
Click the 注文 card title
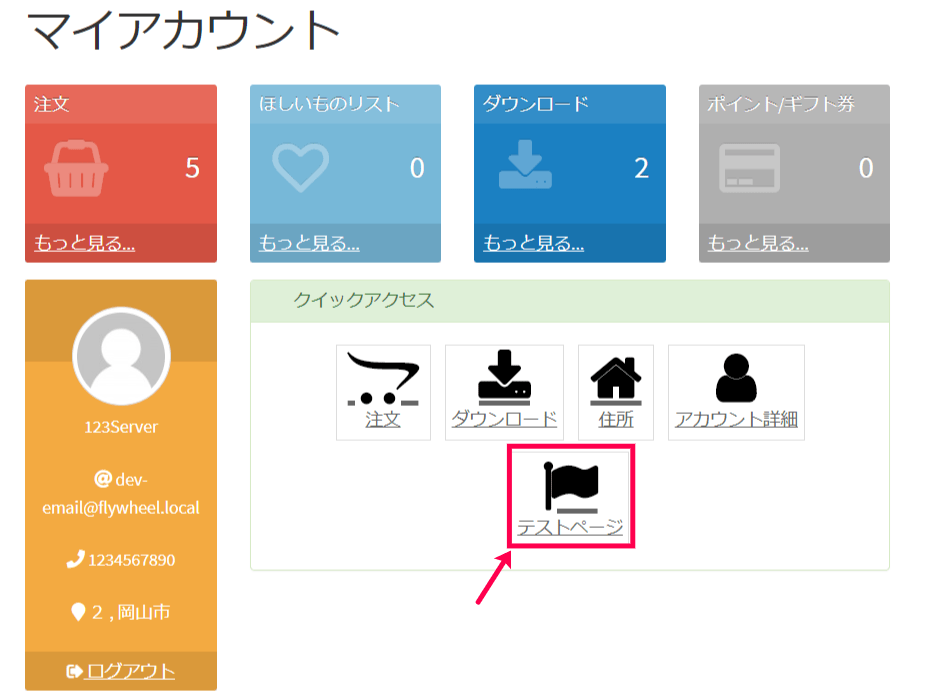click(x=52, y=104)
